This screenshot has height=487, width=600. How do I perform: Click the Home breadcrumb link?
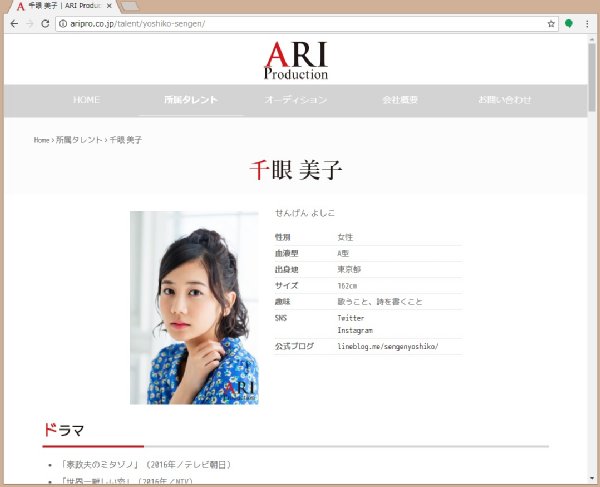click(x=41, y=140)
